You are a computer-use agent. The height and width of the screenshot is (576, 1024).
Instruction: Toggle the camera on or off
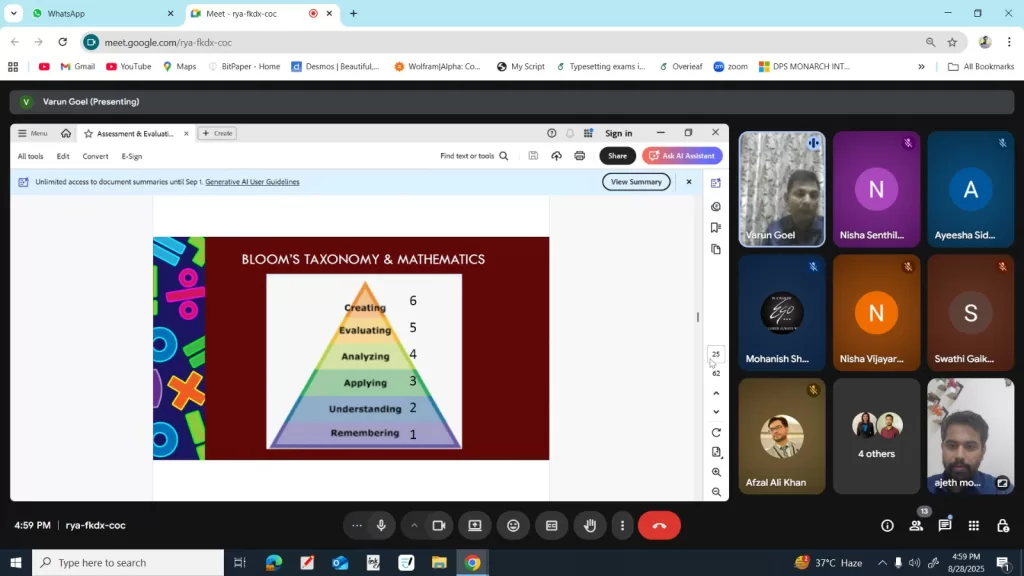point(439,526)
